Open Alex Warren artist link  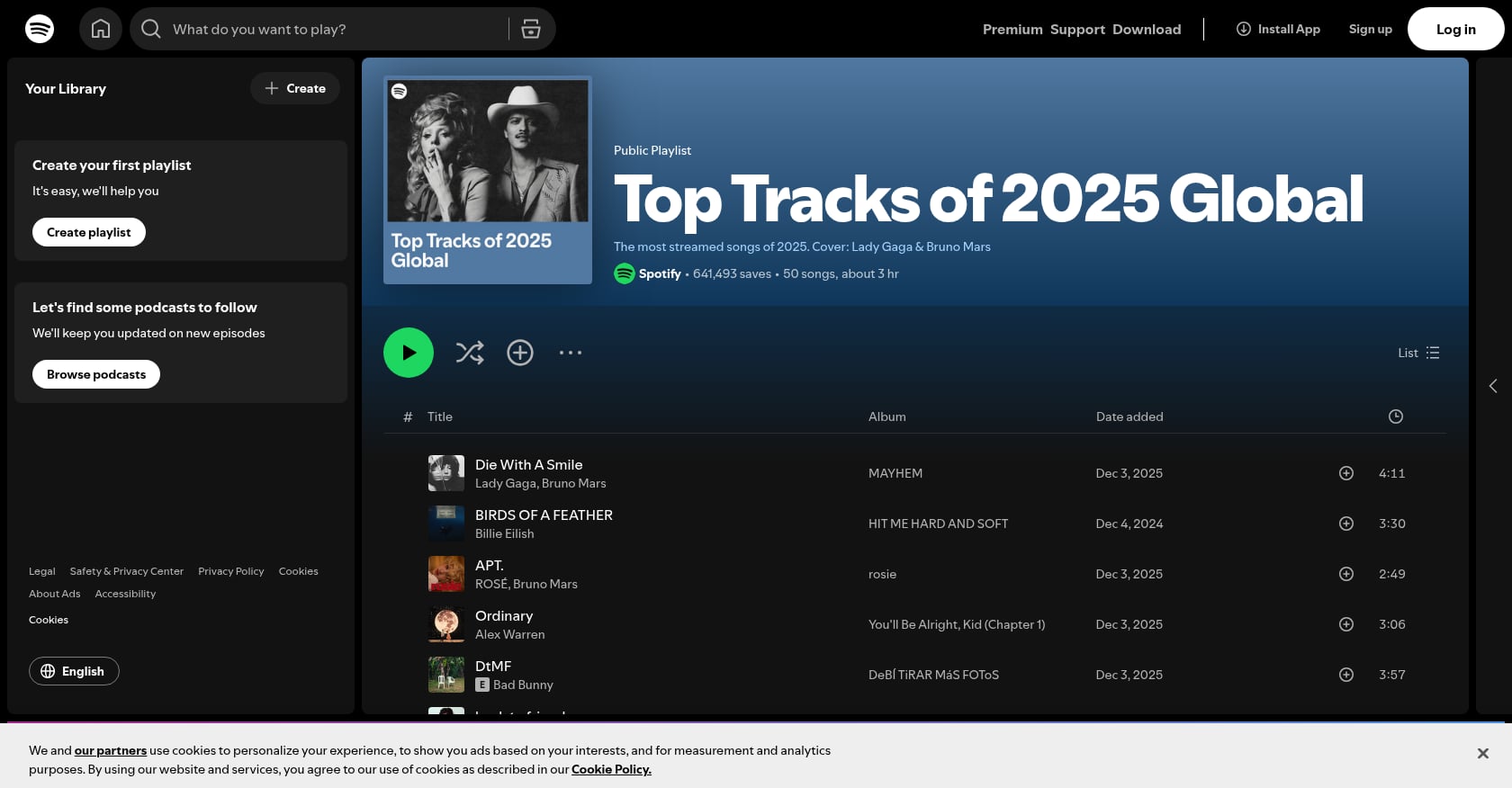(x=510, y=634)
